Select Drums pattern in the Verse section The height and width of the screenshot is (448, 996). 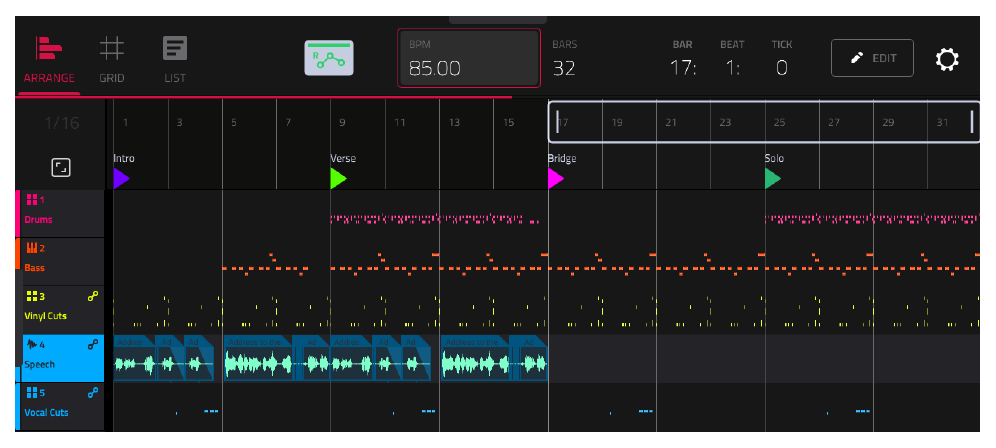435,219
